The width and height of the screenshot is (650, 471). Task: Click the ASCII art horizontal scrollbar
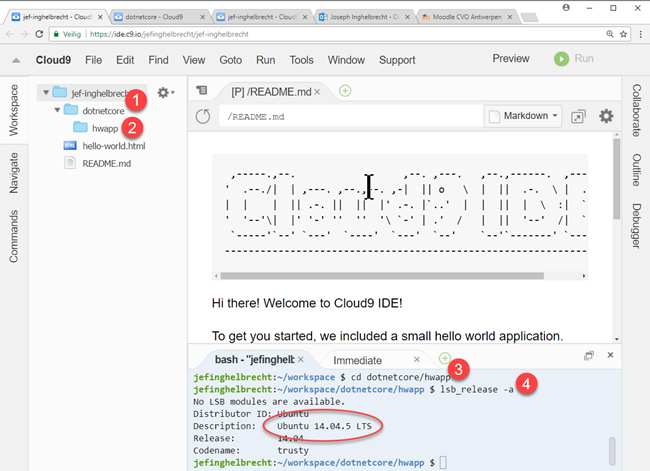[x=382, y=276]
